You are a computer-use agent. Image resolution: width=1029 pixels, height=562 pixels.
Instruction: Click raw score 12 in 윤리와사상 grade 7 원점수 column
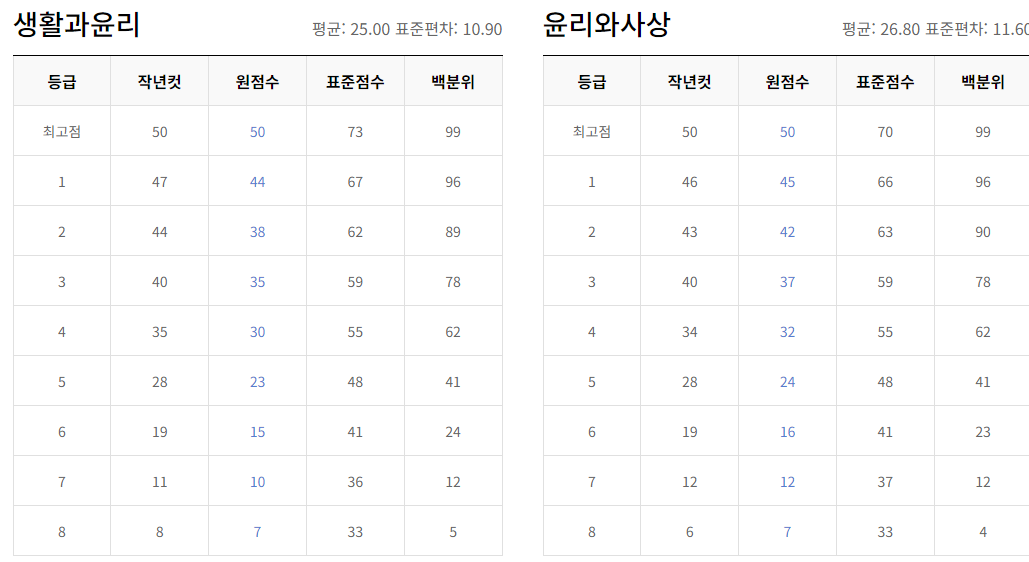pyautogui.click(x=787, y=481)
